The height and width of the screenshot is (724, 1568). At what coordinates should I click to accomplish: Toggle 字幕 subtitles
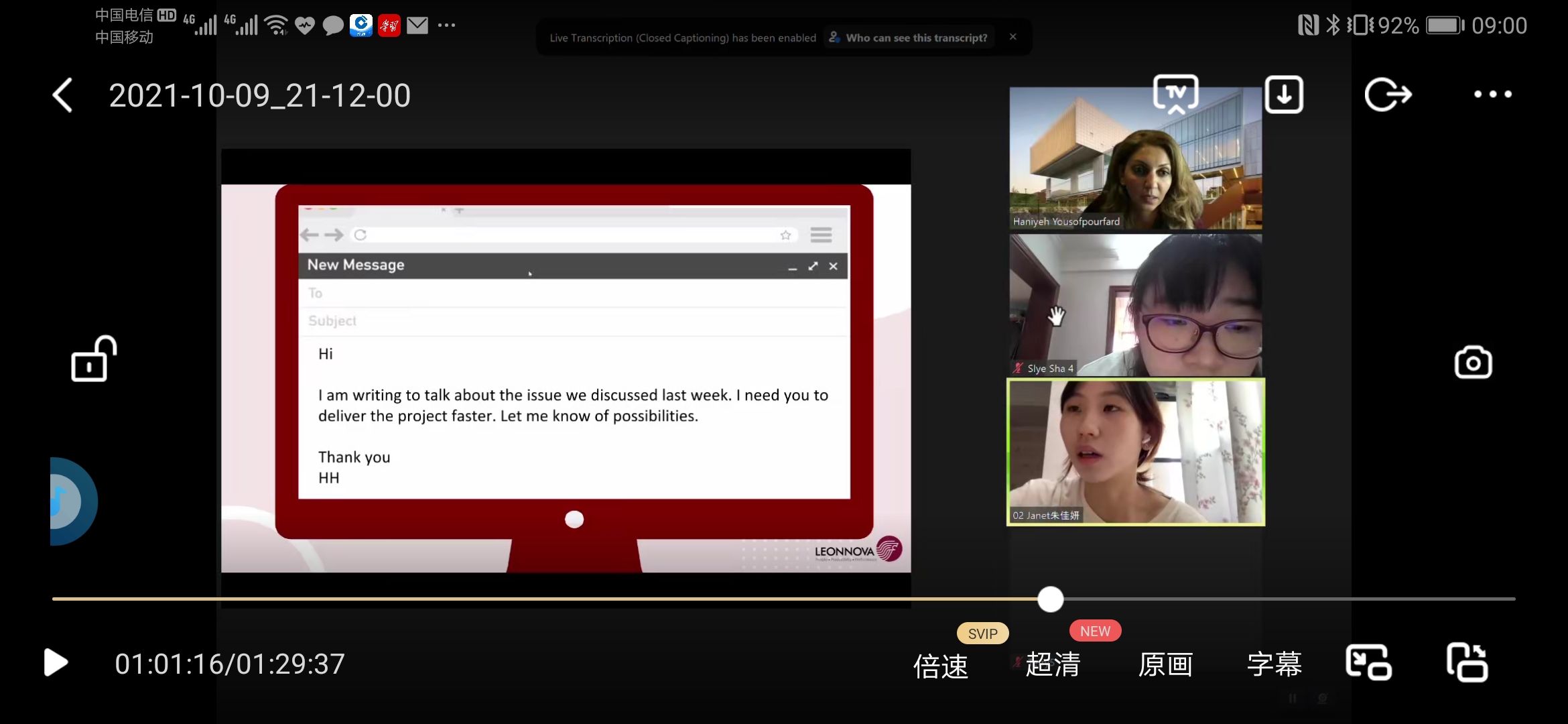(1274, 664)
